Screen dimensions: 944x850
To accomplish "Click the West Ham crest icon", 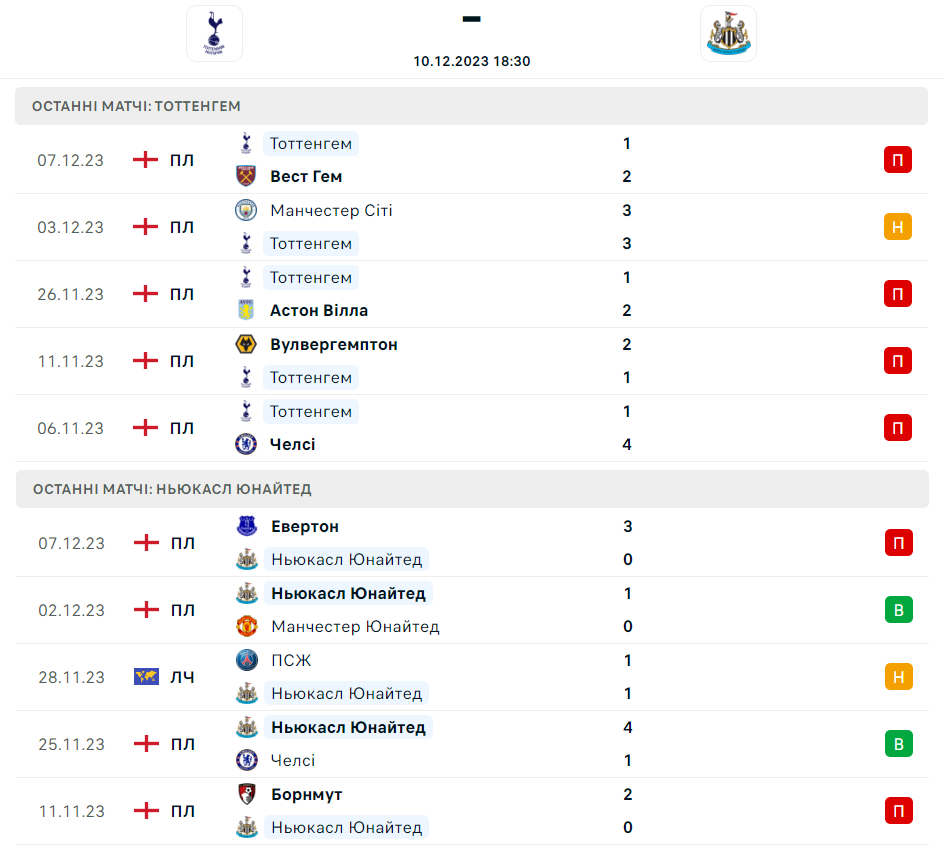I will click(246, 177).
